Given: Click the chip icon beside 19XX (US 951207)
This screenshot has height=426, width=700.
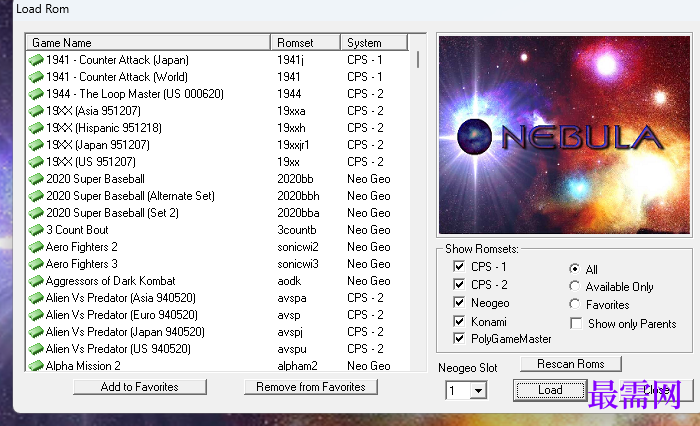Looking at the screenshot, I should point(36,162).
